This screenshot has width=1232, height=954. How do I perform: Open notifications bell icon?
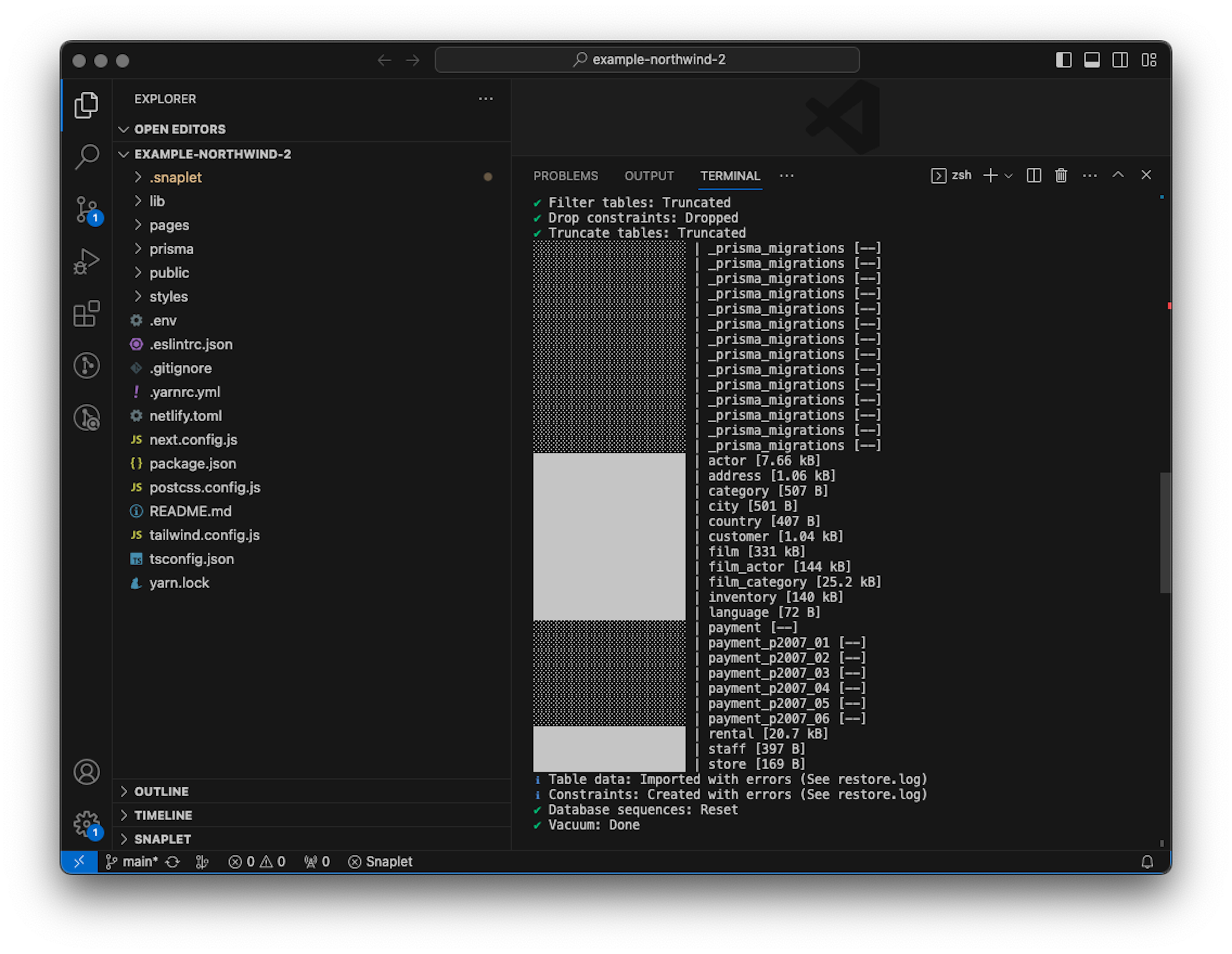(x=1147, y=862)
